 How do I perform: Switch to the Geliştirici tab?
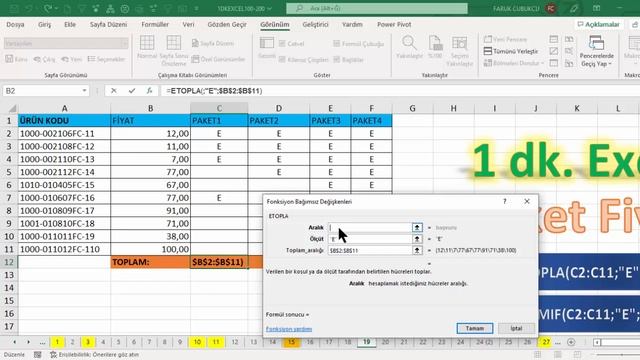pos(315,24)
